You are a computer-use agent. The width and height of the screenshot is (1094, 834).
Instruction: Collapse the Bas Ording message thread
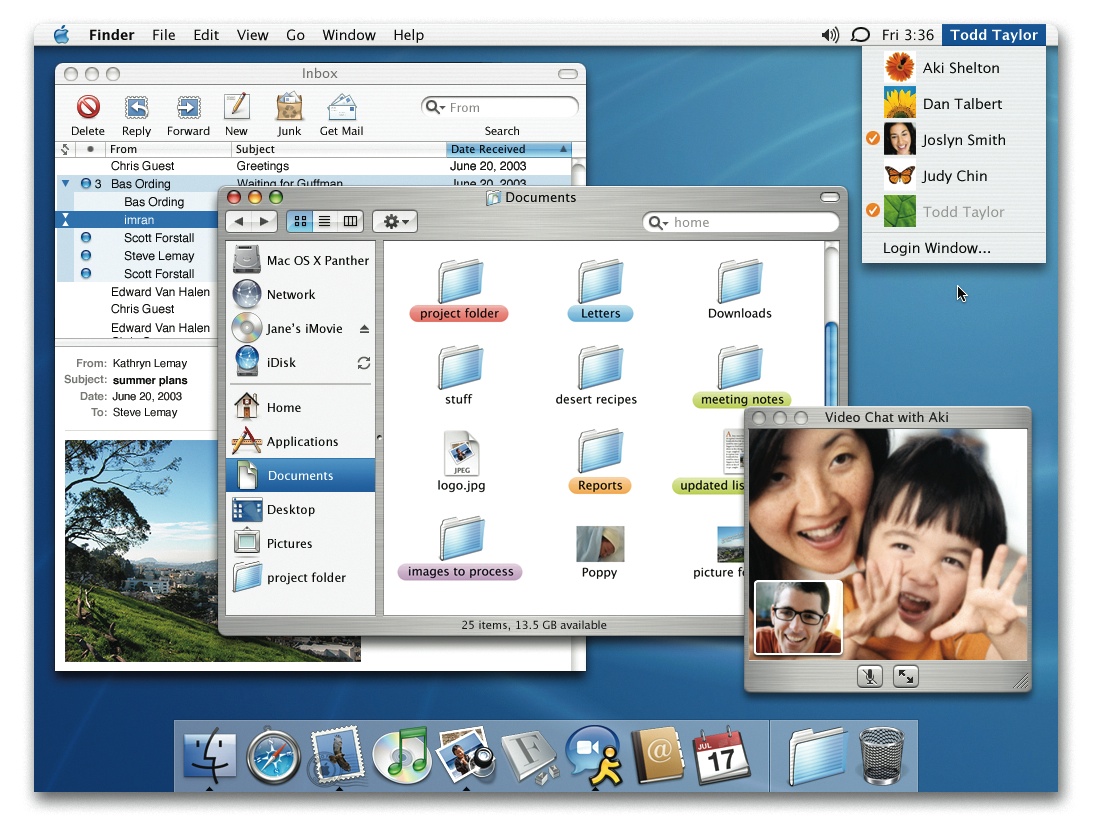(x=66, y=184)
